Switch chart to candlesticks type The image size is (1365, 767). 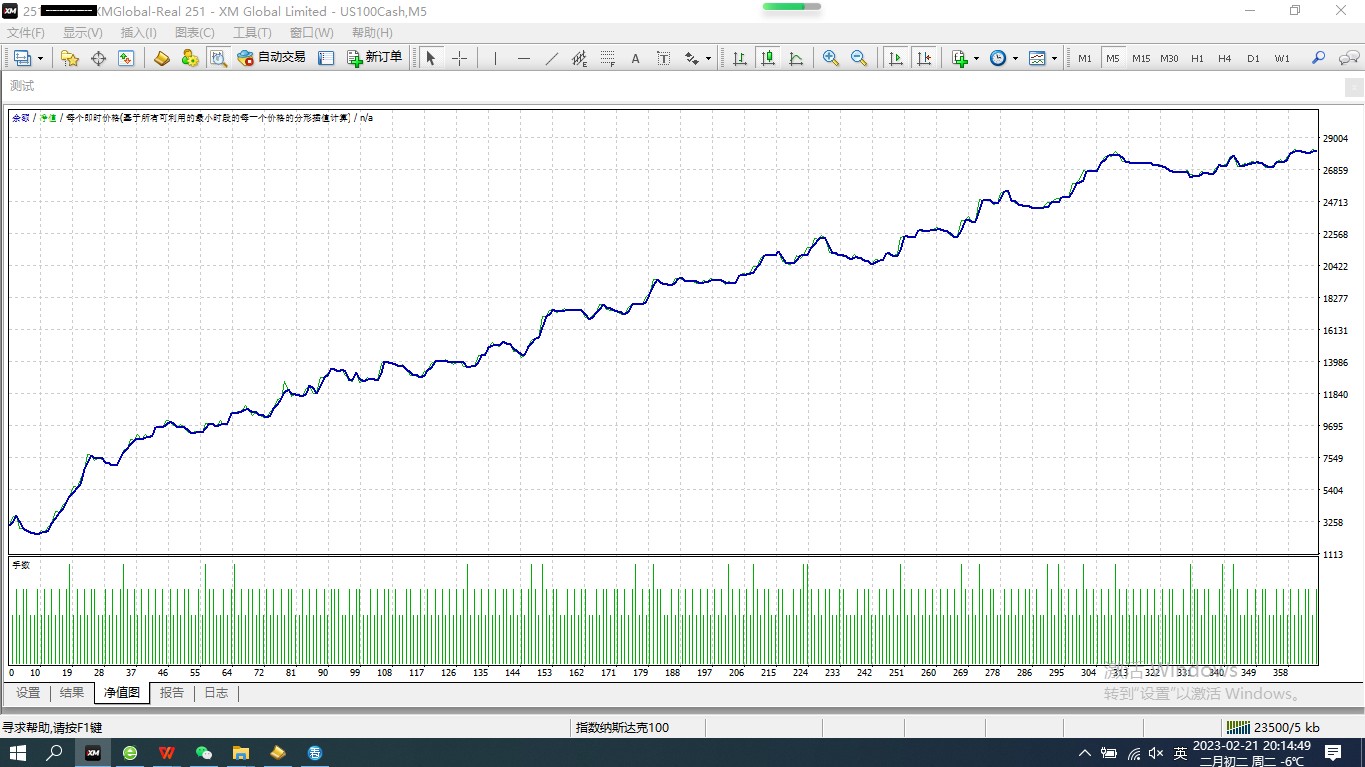[x=768, y=58]
